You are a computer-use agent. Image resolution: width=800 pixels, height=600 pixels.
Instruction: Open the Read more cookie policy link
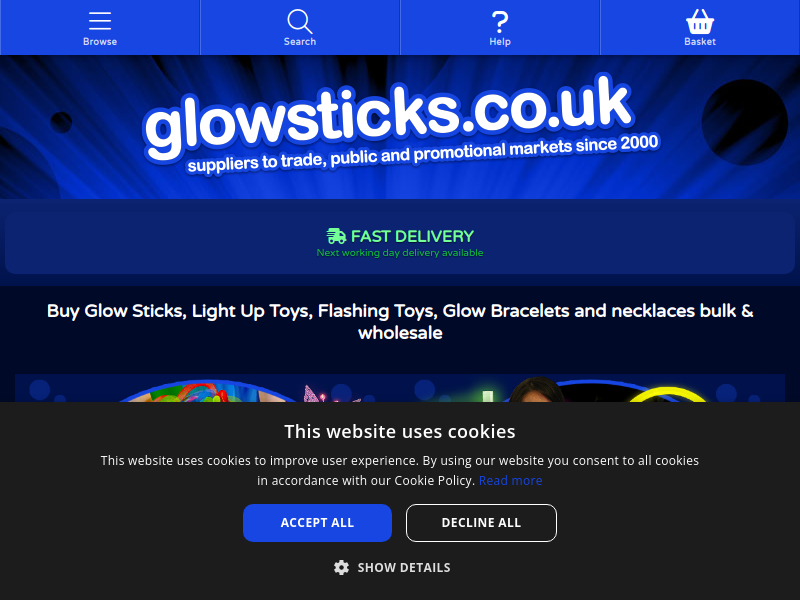pos(510,481)
